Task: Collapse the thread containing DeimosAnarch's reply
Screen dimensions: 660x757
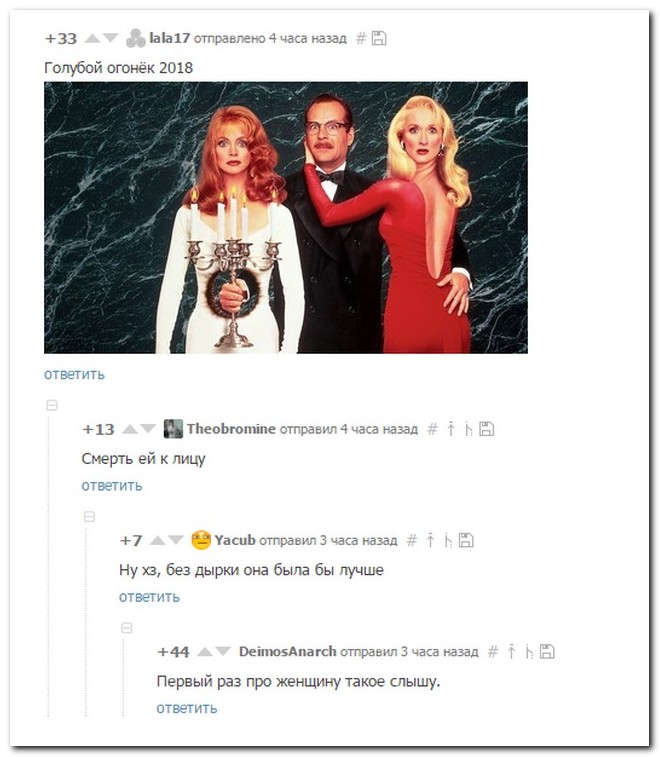Action: click(126, 628)
